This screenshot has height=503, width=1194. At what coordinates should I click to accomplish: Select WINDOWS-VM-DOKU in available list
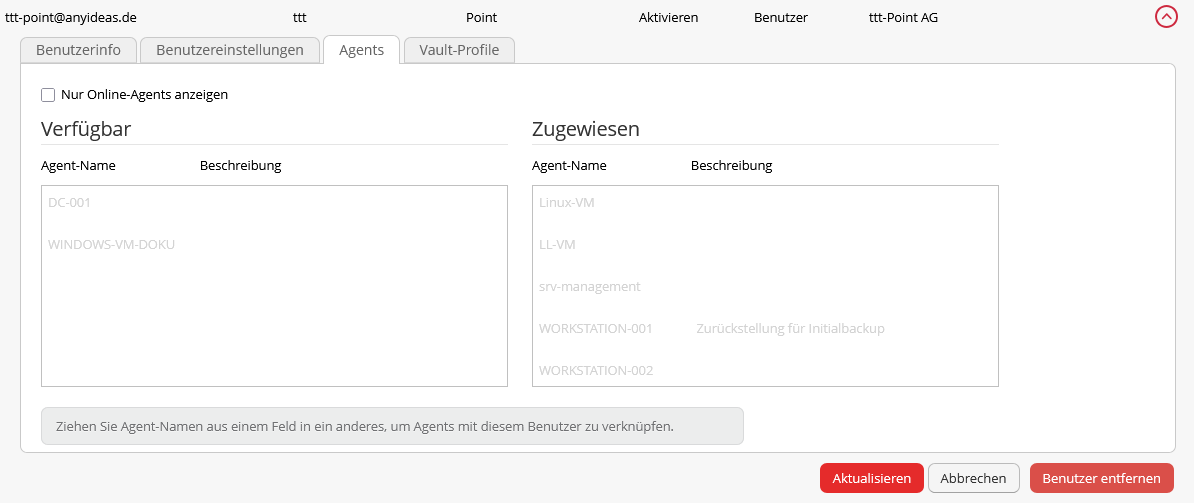111,245
